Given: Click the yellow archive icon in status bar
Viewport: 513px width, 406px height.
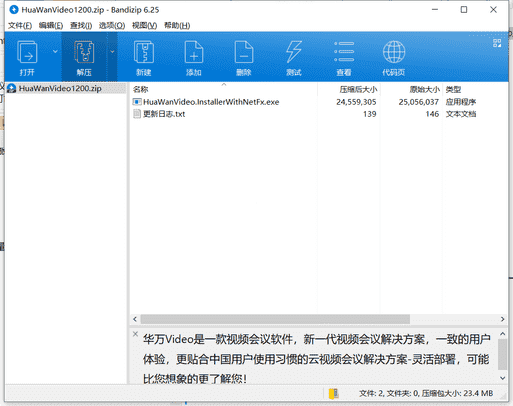Looking at the screenshot, I should tap(333, 394).
